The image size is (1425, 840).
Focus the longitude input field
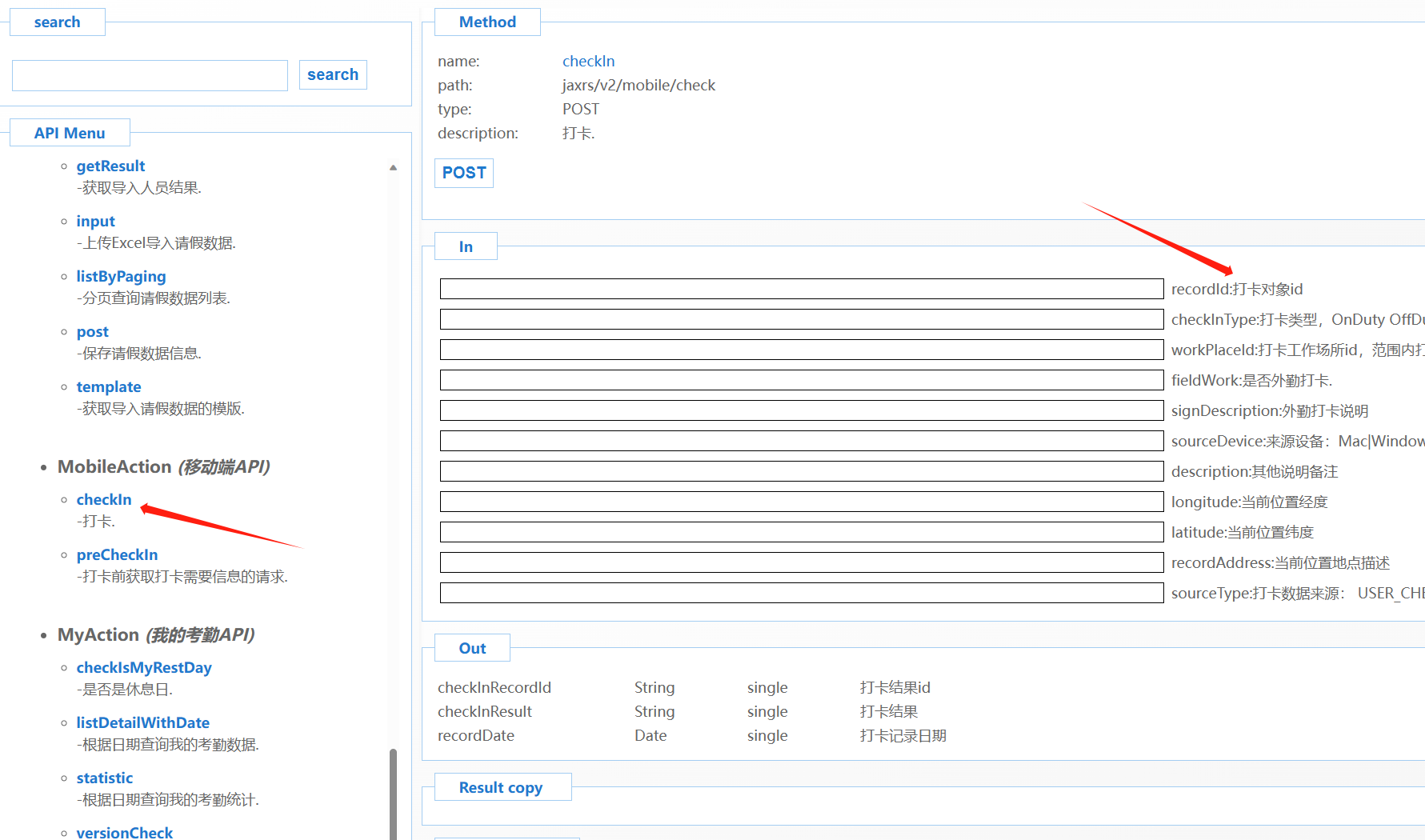point(801,502)
